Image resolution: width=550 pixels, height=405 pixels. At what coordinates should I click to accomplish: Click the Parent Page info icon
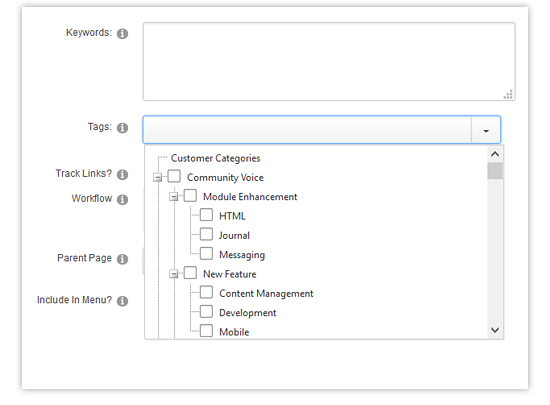(122, 259)
